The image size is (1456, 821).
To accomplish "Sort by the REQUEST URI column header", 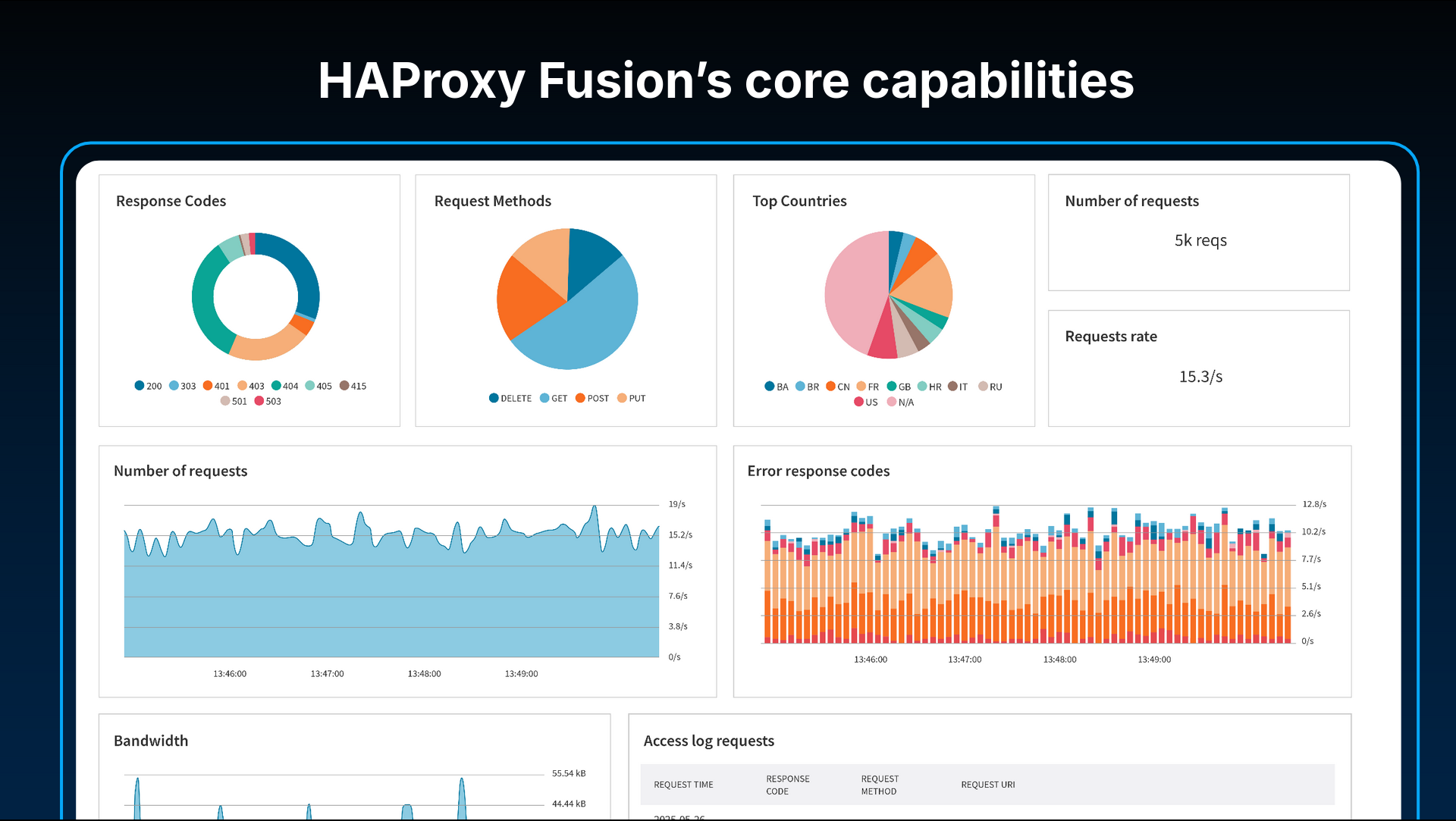I will (x=987, y=785).
